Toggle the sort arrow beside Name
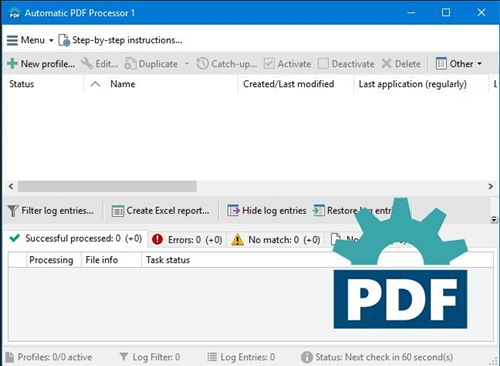This screenshot has height=366, width=500. tap(95, 84)
